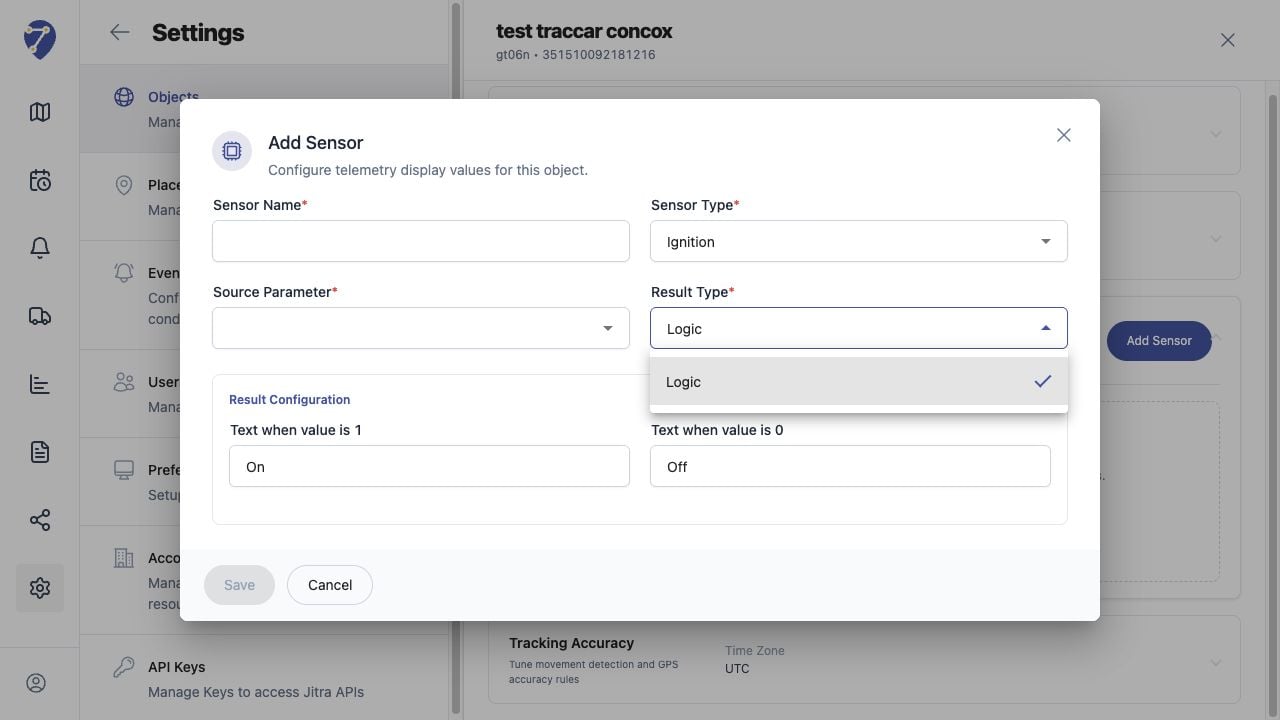
Task: Open notifications bell icon in sidebar
Action: (40, 248)
